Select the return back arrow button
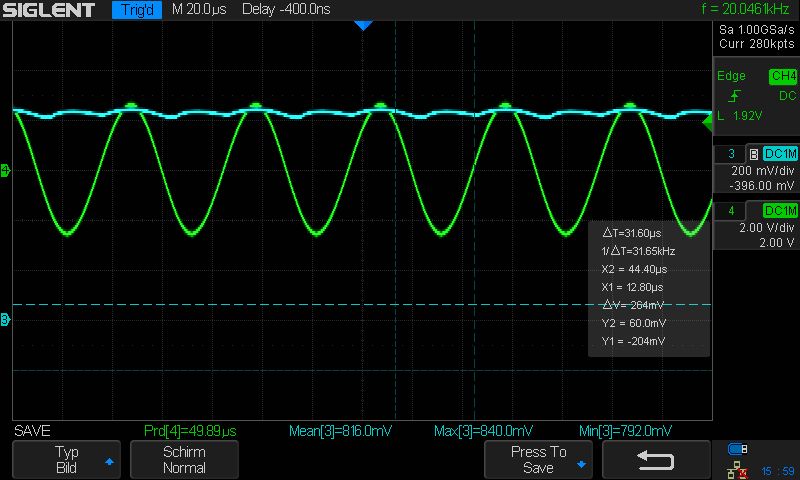The height and width of the screenshot is (480, 800). 656,460
